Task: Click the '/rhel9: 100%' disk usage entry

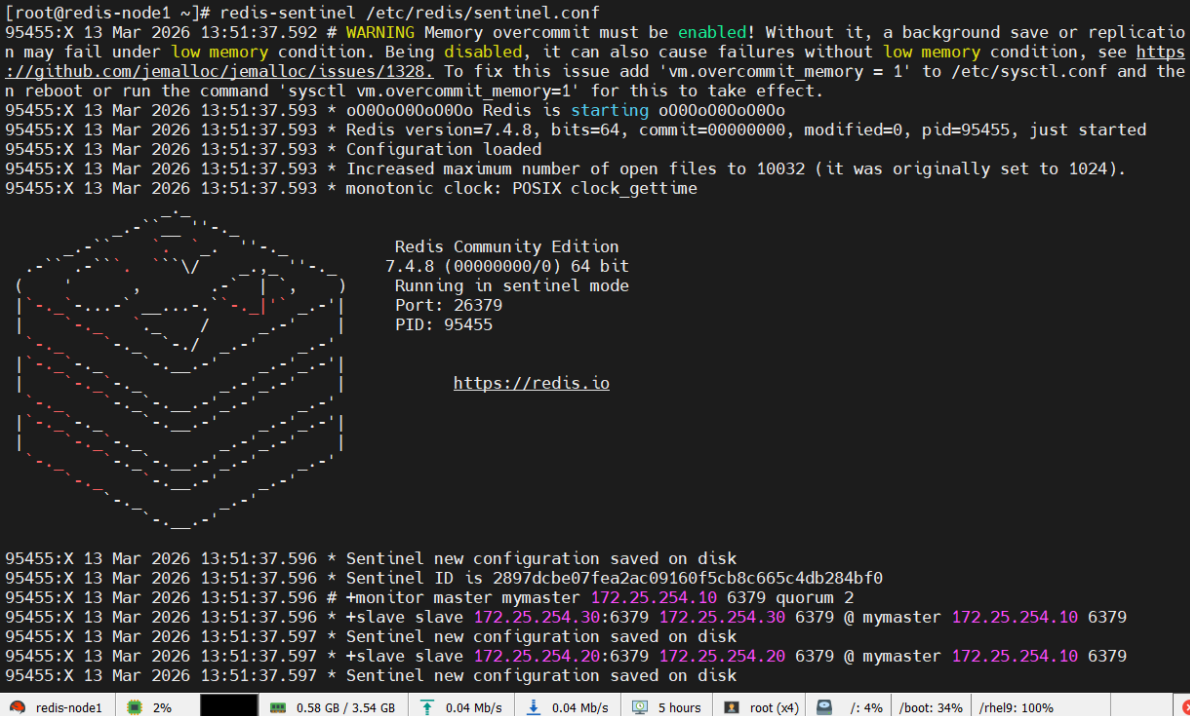Action: 1015,708
